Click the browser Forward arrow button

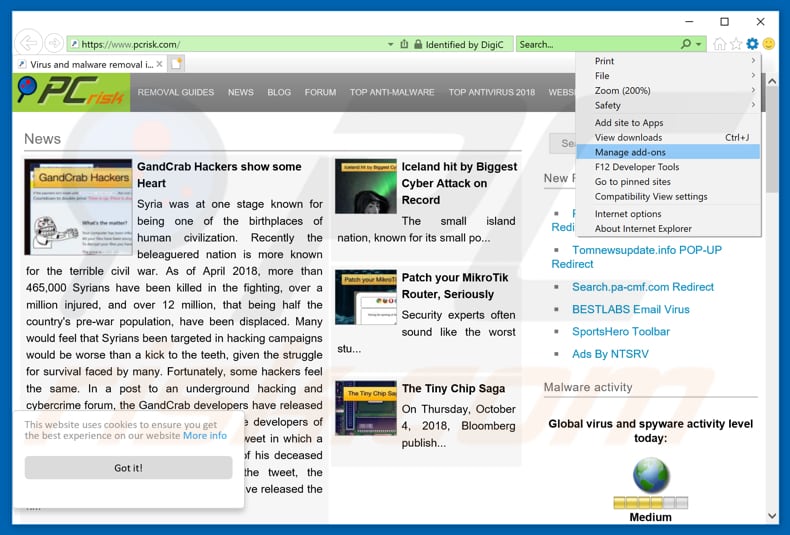pos(54,43)
